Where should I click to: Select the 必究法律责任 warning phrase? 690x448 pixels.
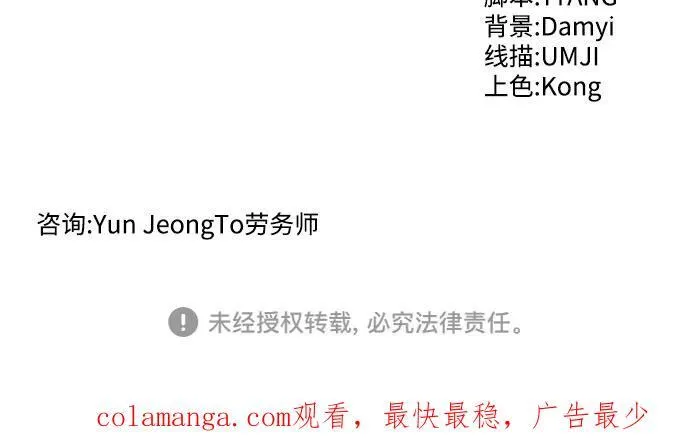(439, 323)
